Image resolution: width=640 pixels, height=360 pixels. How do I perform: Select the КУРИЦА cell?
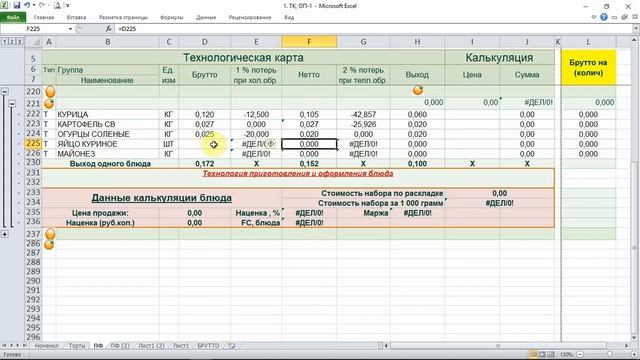(x=107, y=114)
